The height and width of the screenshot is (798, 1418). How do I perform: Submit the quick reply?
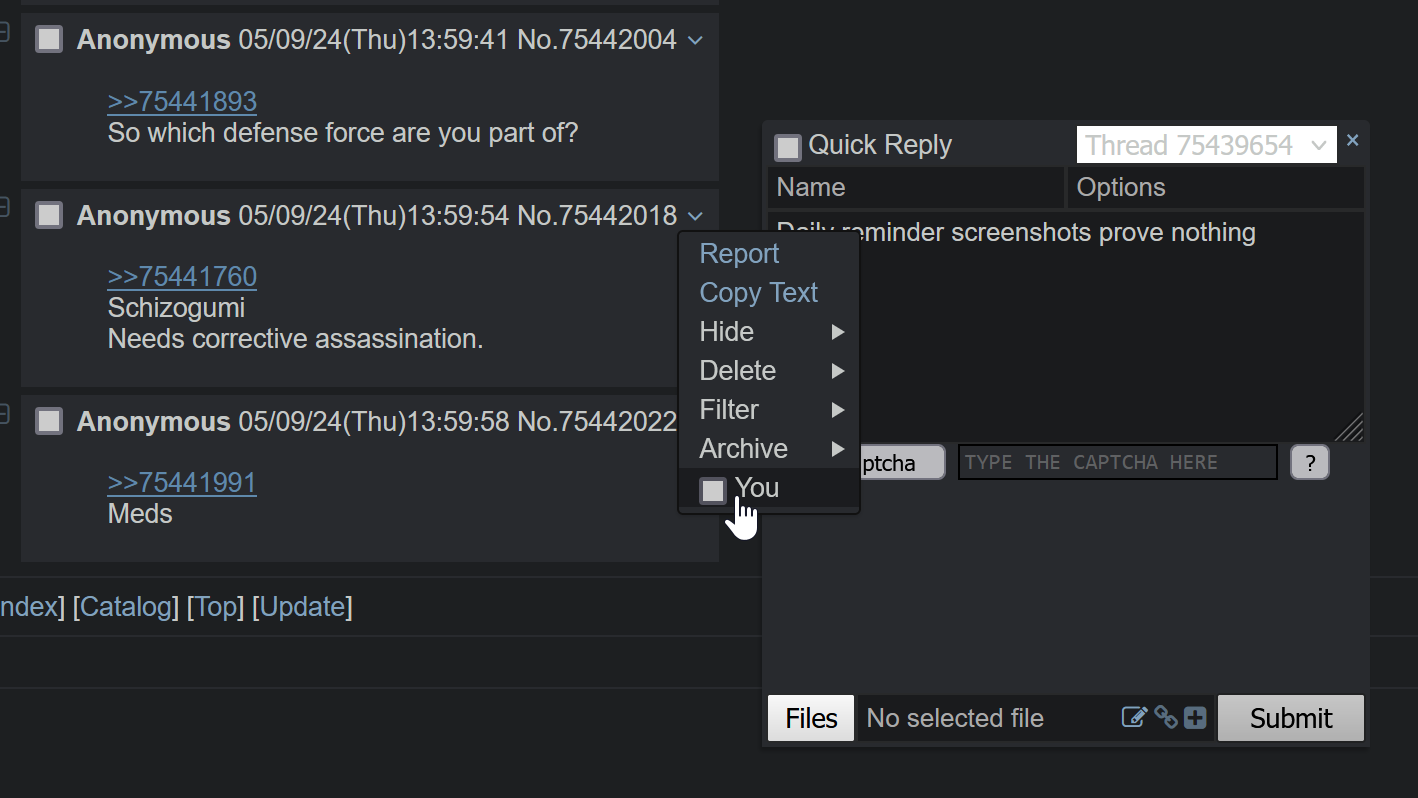coord(1290,718)
